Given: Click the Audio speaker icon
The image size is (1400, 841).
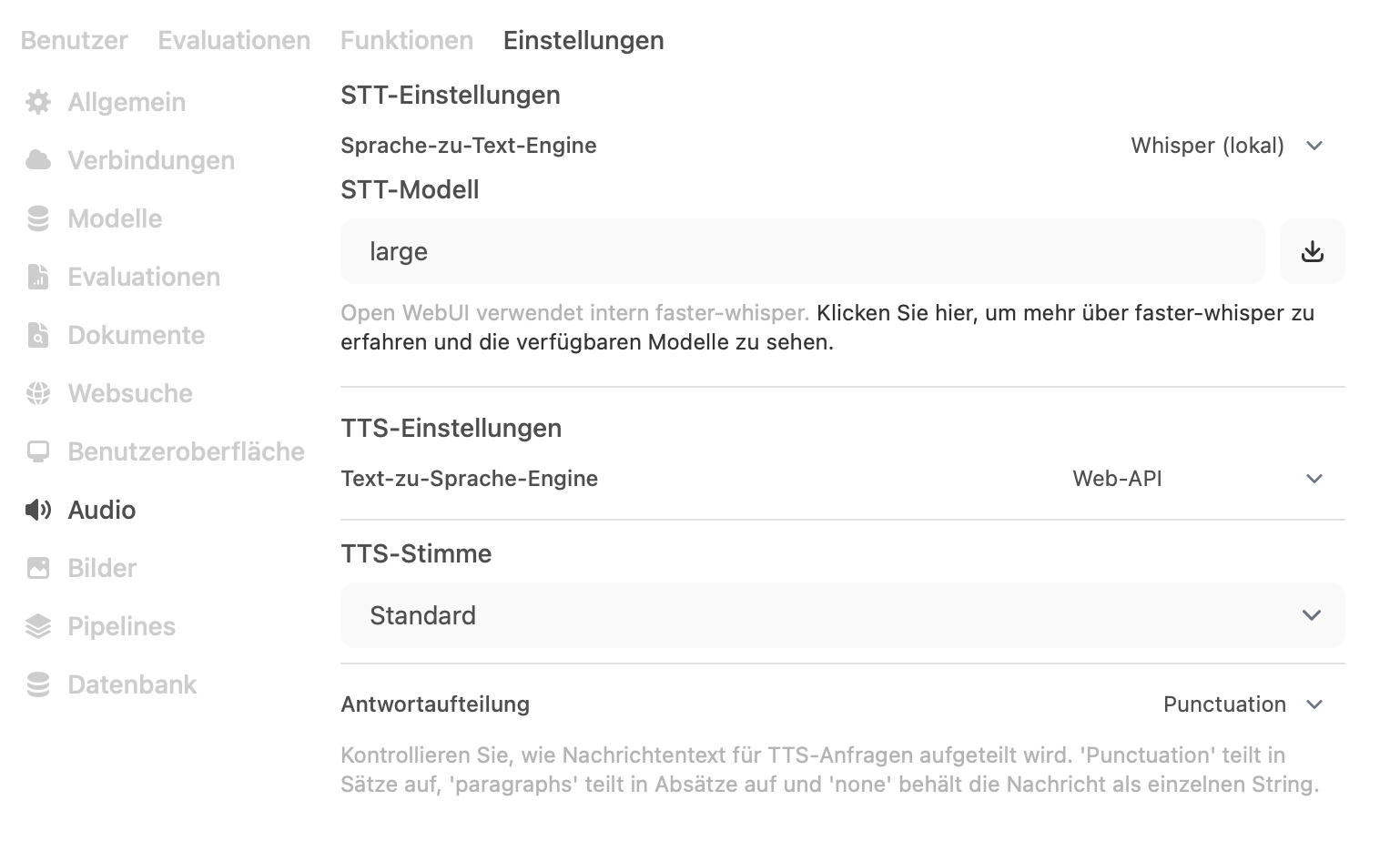Looking at the screenshot, I should pyautogui.click(x=38, y=510).
